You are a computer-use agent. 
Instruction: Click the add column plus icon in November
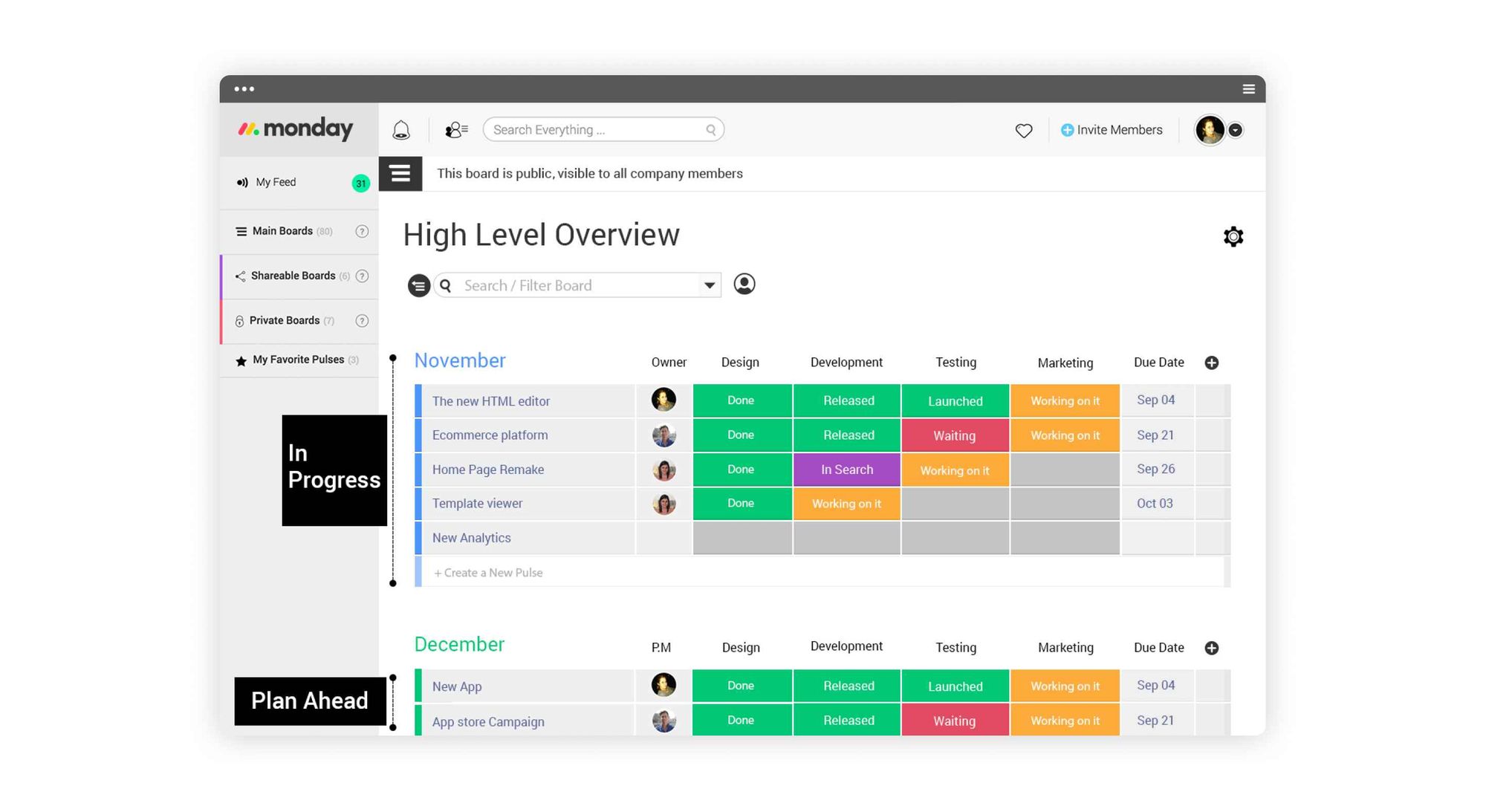pos(1212,362)
